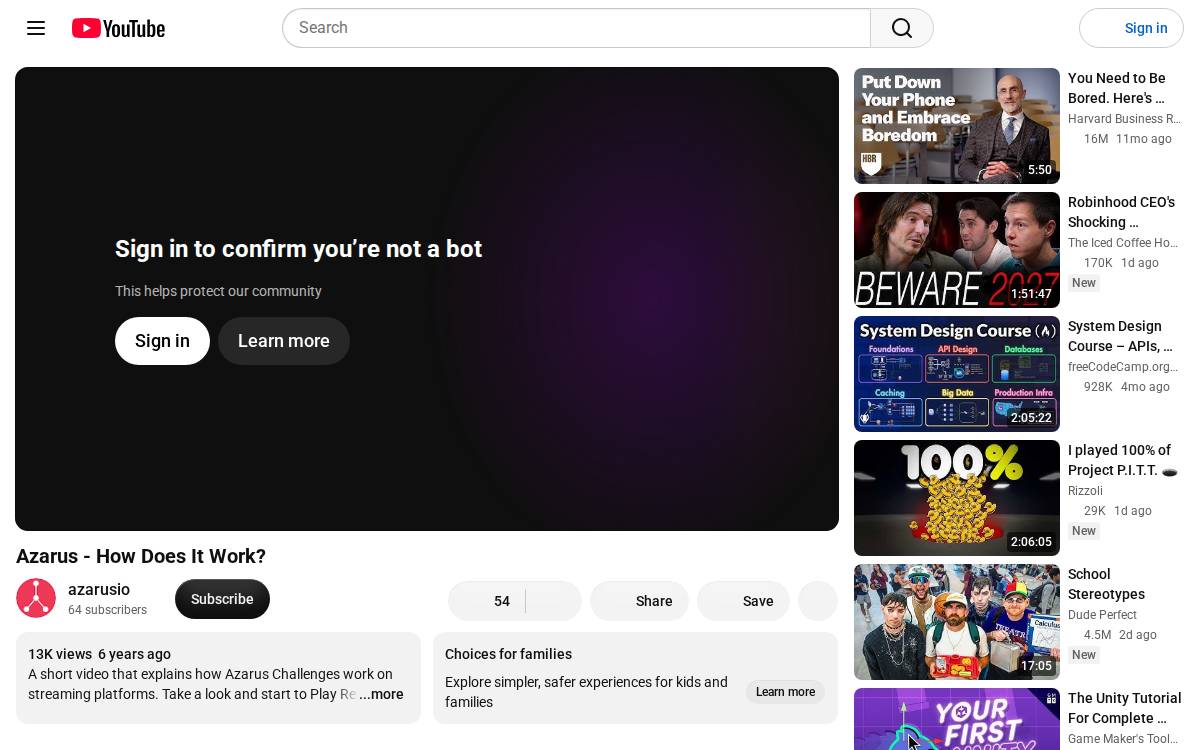
Task: Like the video showing 54 likes
Action: click(487, 601)
